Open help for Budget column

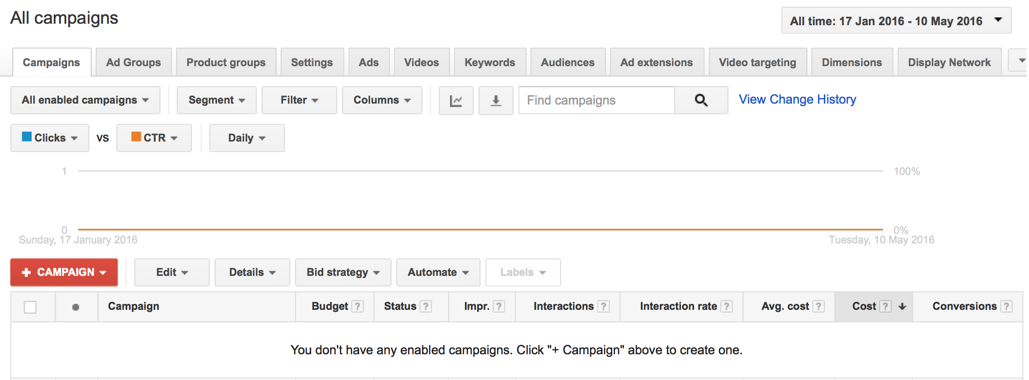358,306
